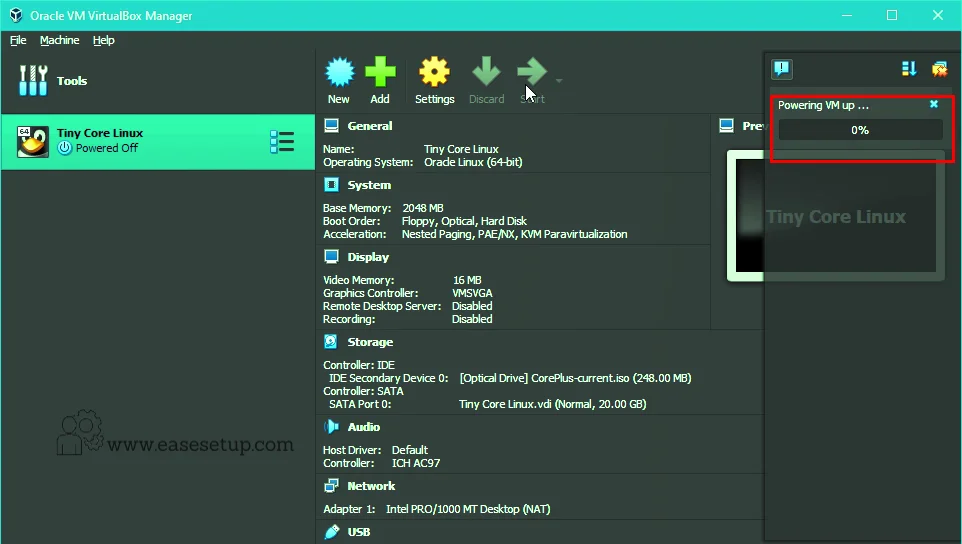The image size is (962, 544).
Task: Open the File menu
Action: (x=18, y=40)
